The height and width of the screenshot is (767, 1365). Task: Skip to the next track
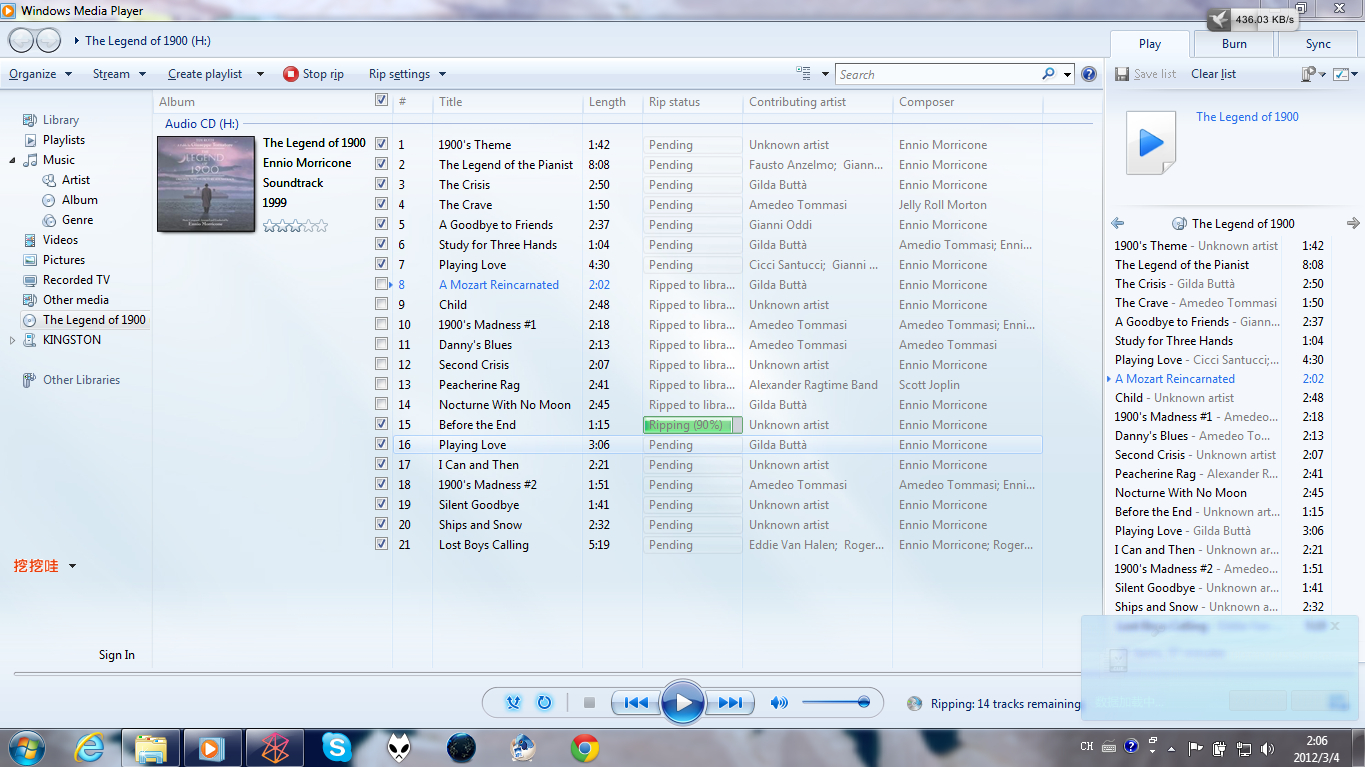coord(730,703)
